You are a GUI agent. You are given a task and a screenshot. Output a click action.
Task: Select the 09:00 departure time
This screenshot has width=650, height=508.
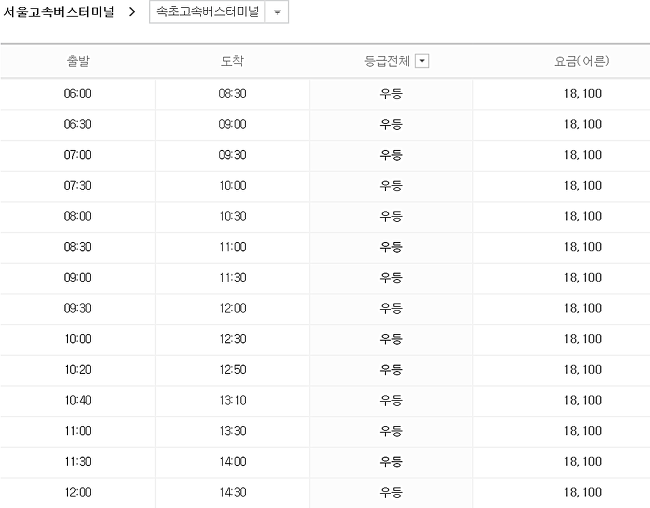[78, 277]
